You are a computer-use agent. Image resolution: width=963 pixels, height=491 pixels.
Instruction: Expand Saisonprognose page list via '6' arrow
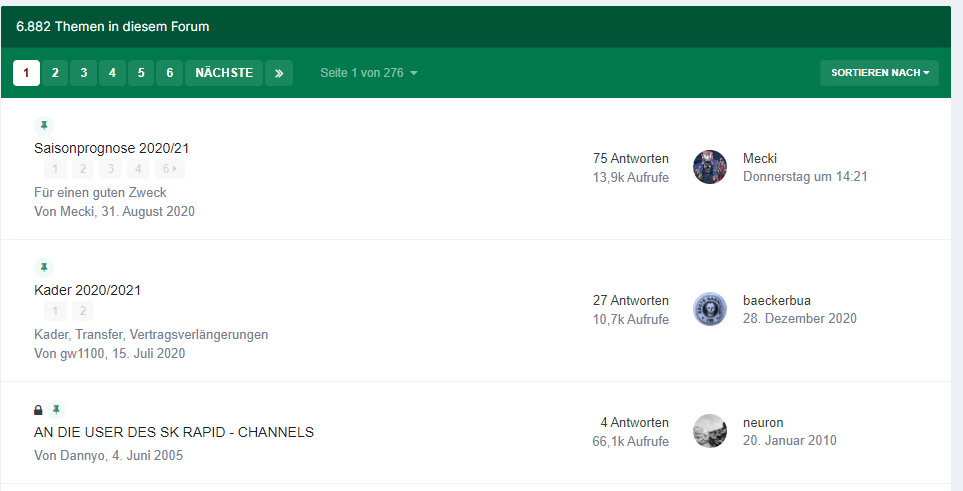171,169
